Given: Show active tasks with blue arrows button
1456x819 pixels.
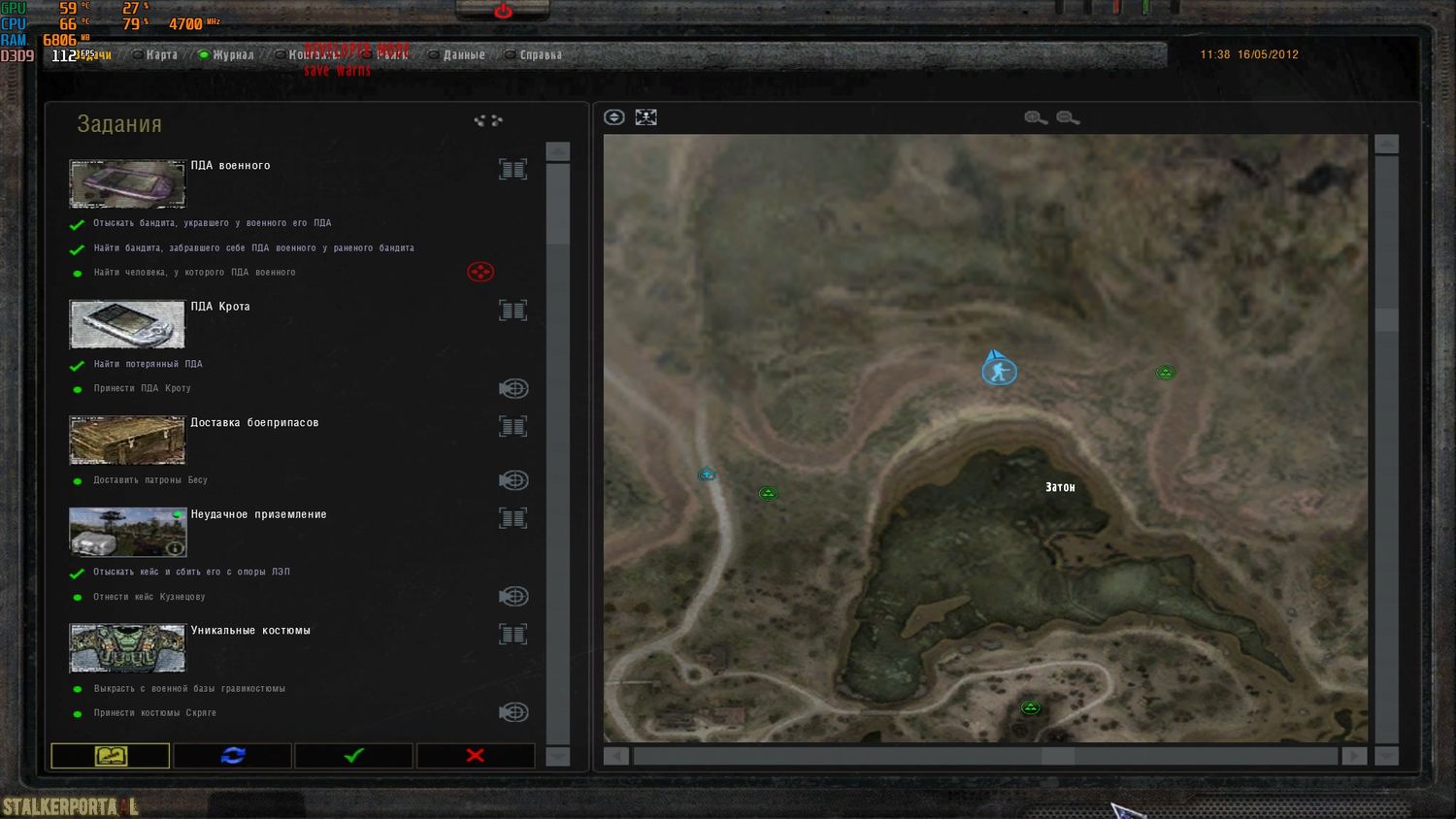Looking at the screenshot, I should (233, 756).
